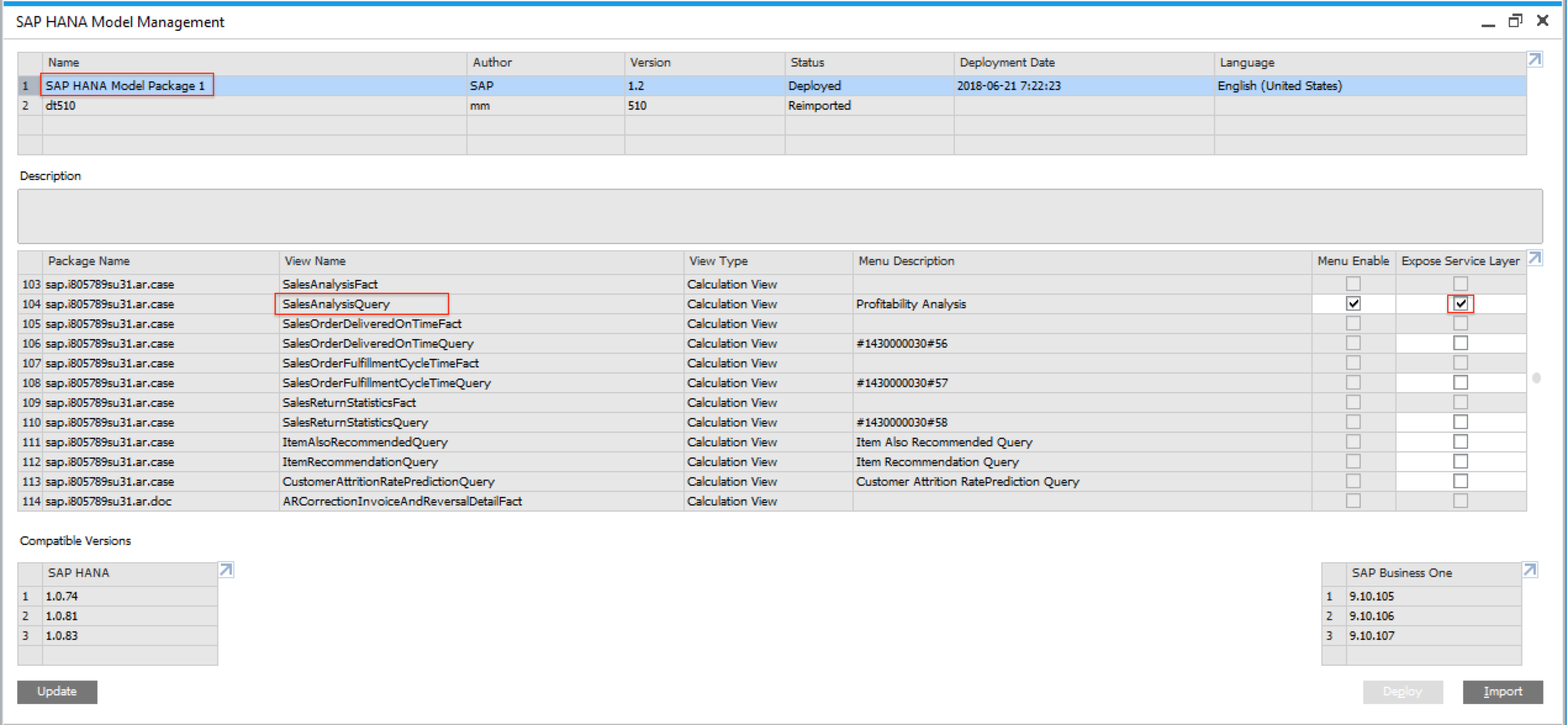Close the SAP HANA Model Management window

1543,20
